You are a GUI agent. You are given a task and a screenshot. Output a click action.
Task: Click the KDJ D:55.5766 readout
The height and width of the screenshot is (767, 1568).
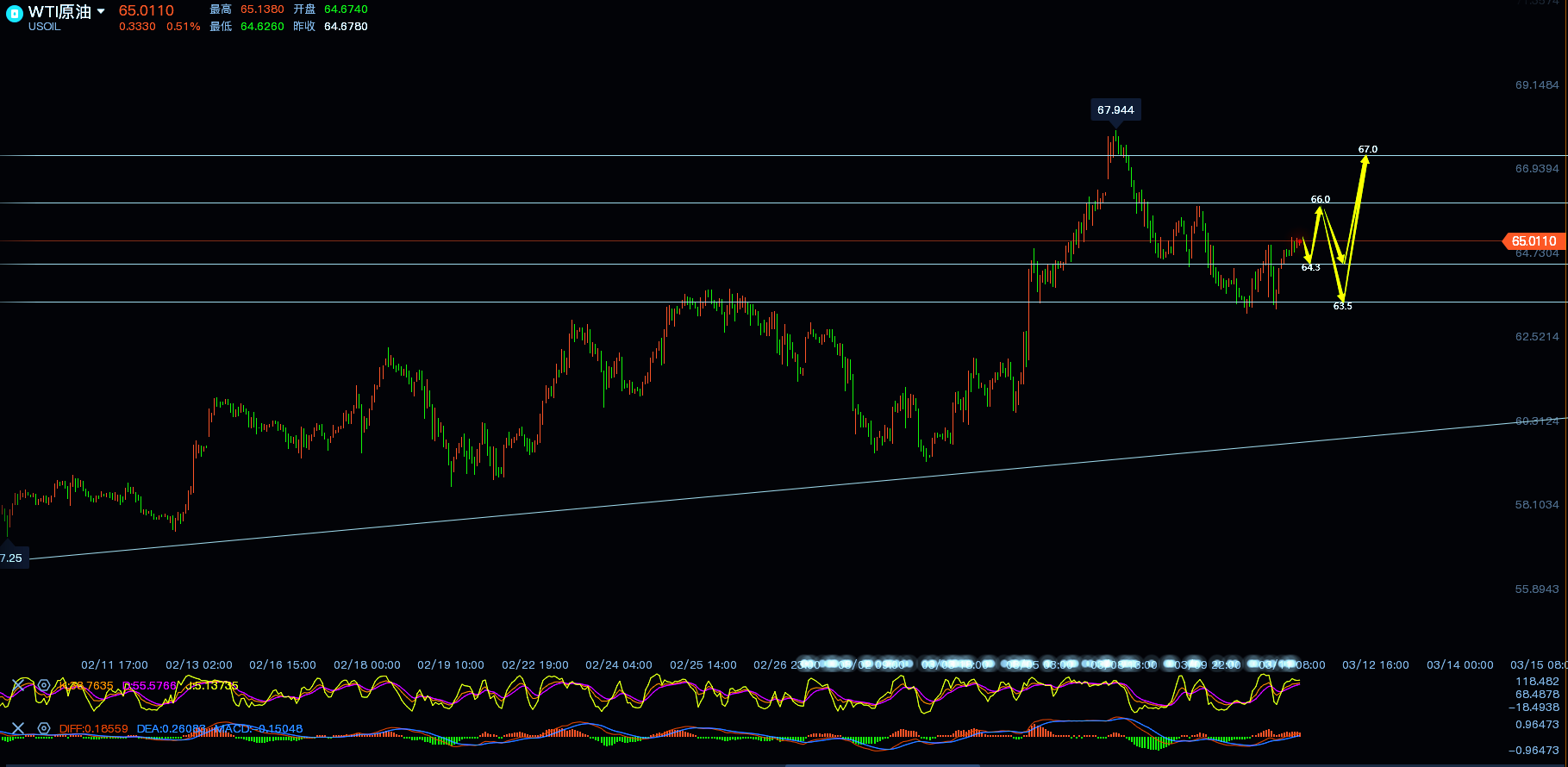coord(149,686)
